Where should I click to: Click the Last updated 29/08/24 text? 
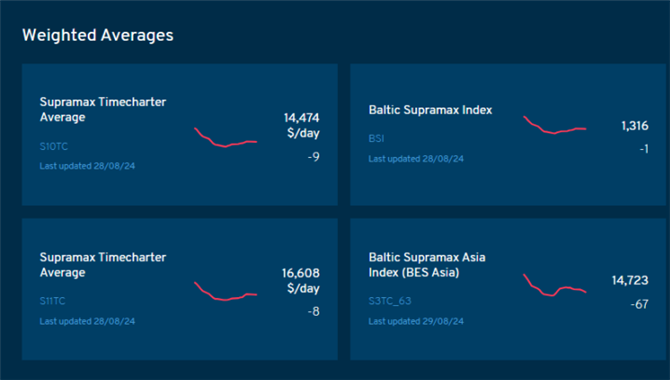point(416,321)
